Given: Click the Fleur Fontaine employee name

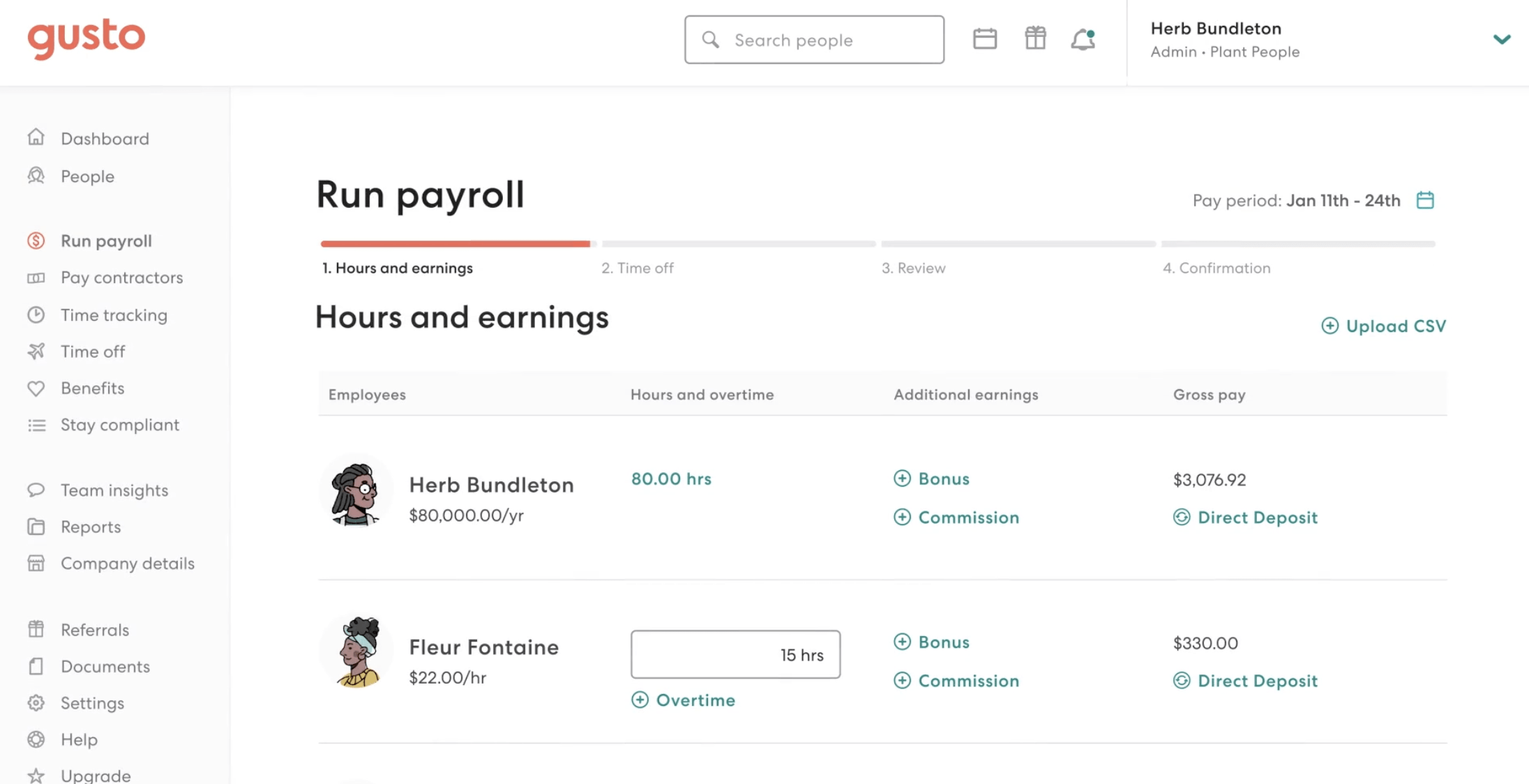Looking at the screenshot, I should [x=483, y=647].
